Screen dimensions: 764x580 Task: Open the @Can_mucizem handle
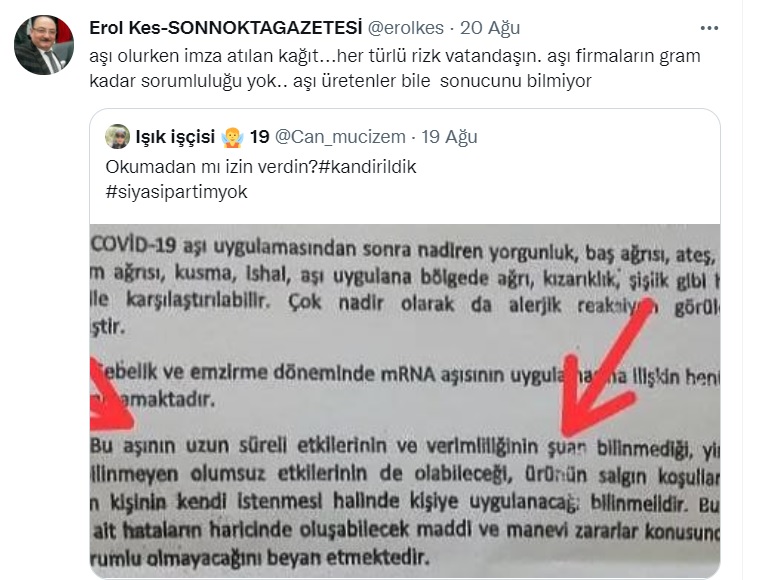[x=340, y=137]
